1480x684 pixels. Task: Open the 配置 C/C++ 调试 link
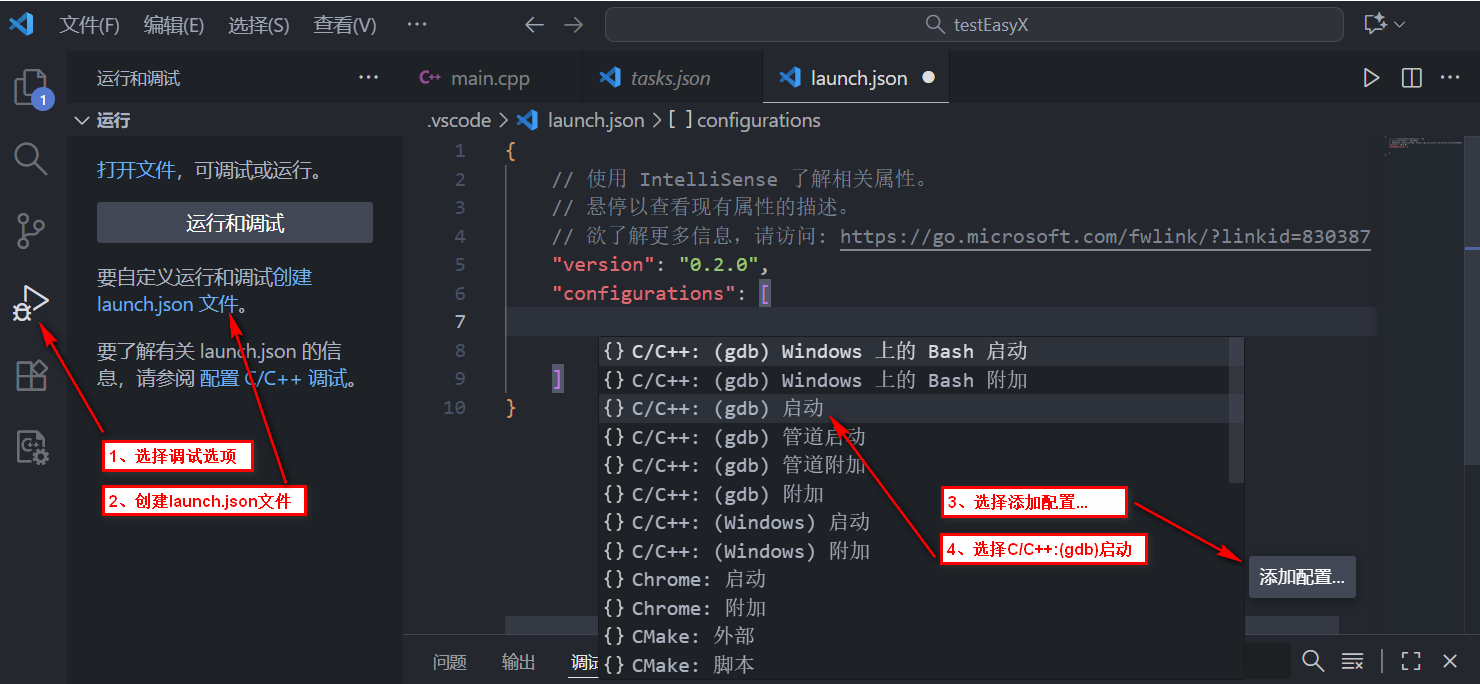tap(273, 378)
